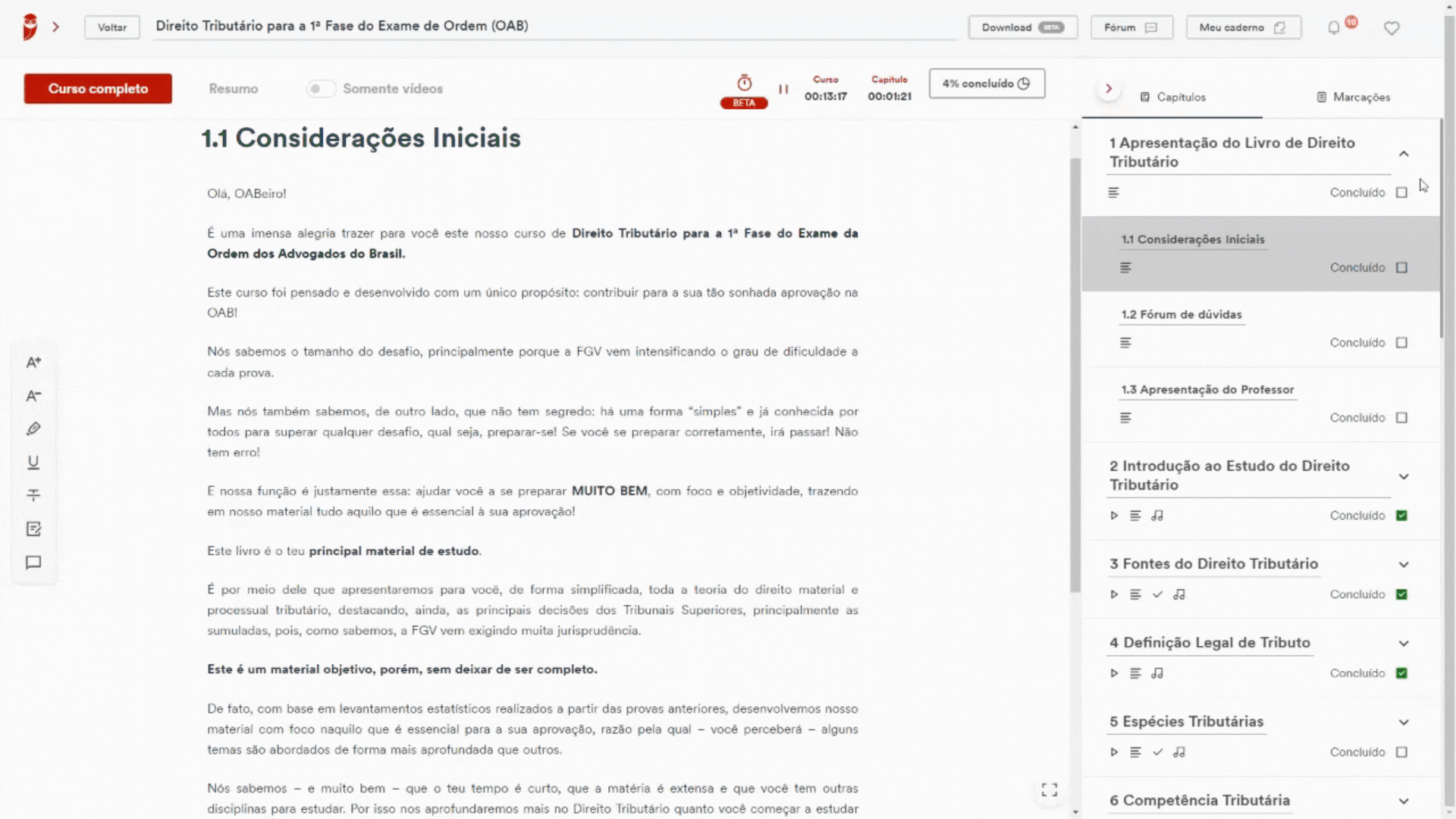Screen dimensions: 1456x819
Task: Collapse chapter 1 Apresentação do Livro
Action: point(1404,154)
